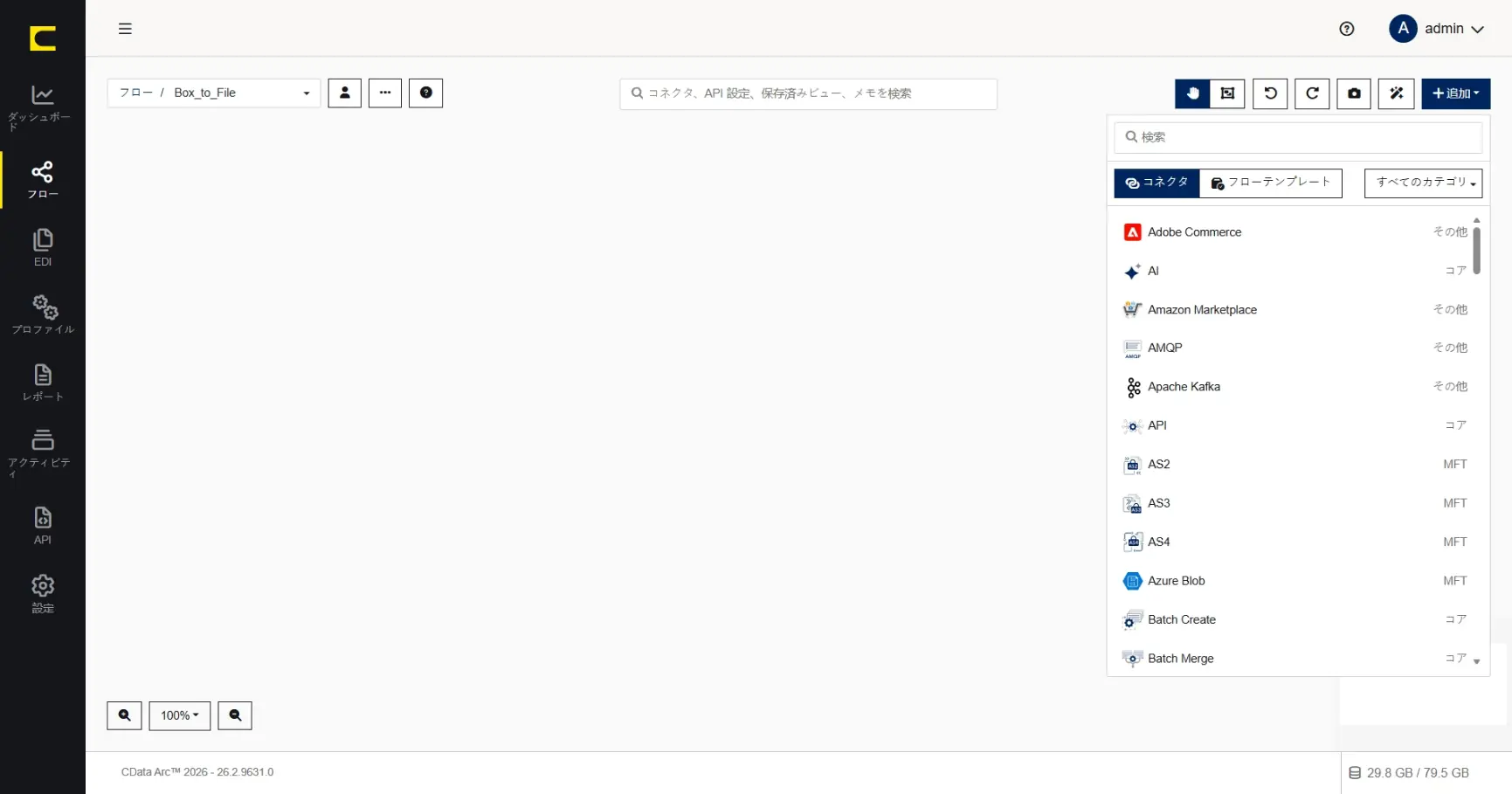Select the Azure Blob connector
1512x794 pixels.
[x=1295, y=581]
